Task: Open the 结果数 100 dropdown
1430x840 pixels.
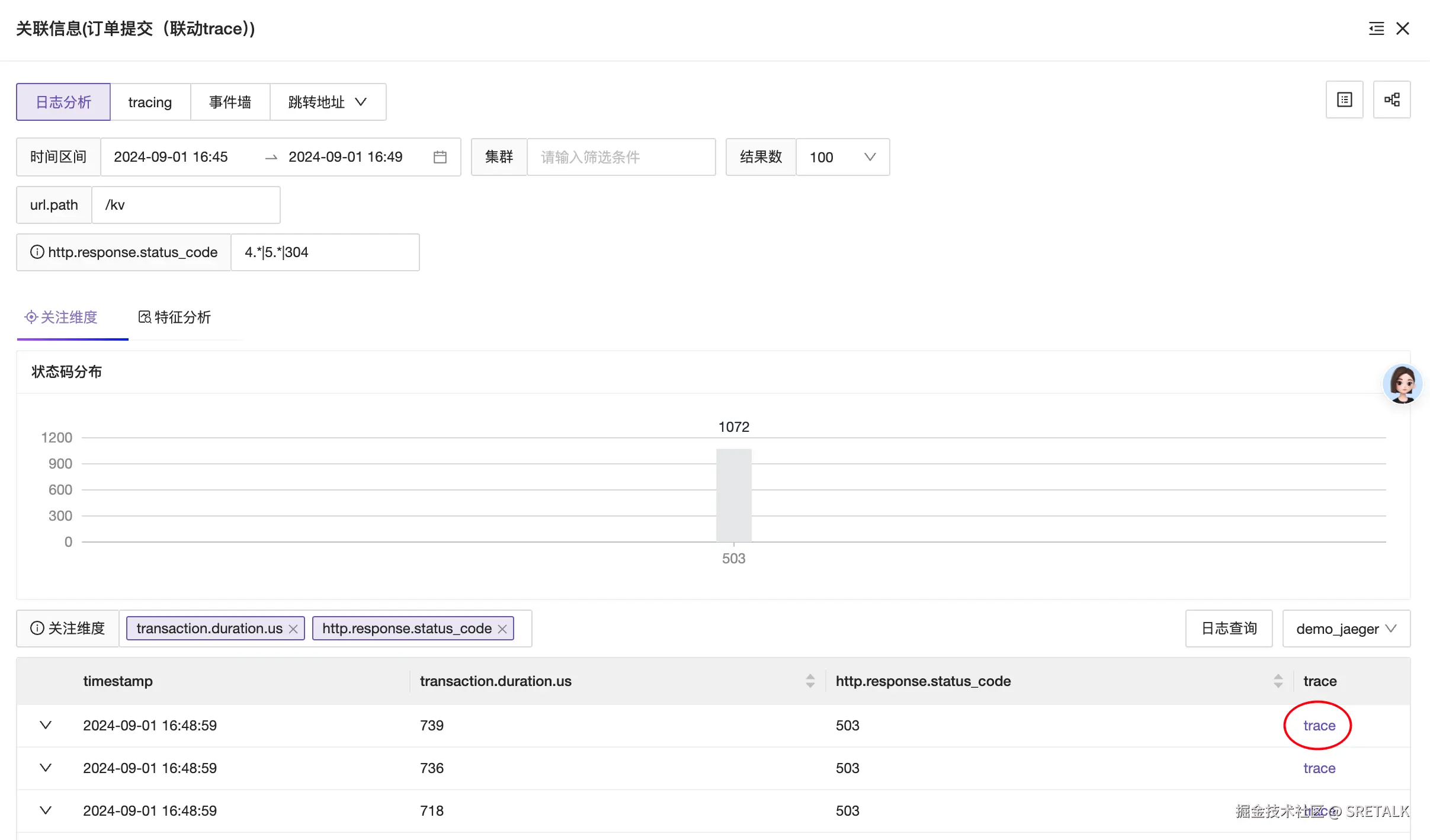Action: click(842, 157)
